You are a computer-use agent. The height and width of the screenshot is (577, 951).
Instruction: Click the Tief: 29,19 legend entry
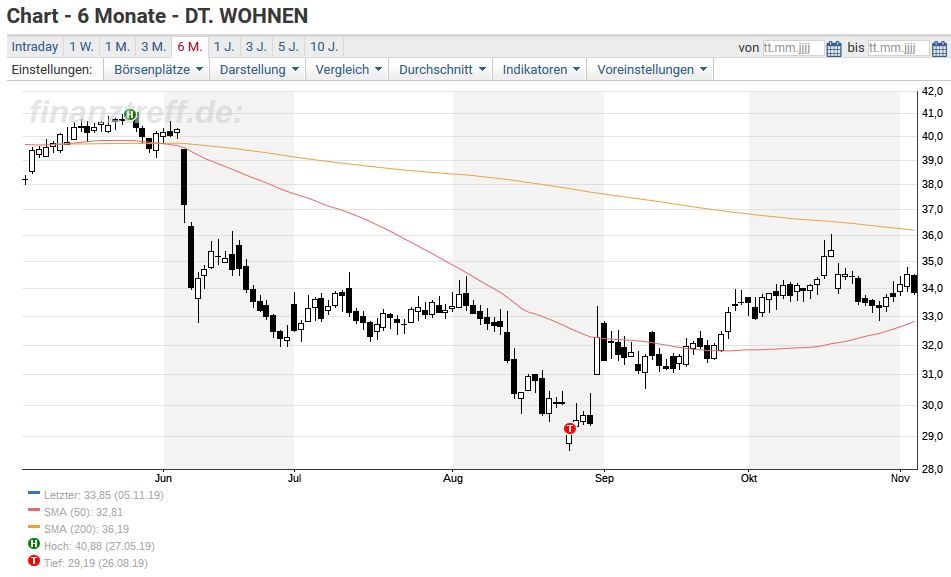tap(95, 563)
